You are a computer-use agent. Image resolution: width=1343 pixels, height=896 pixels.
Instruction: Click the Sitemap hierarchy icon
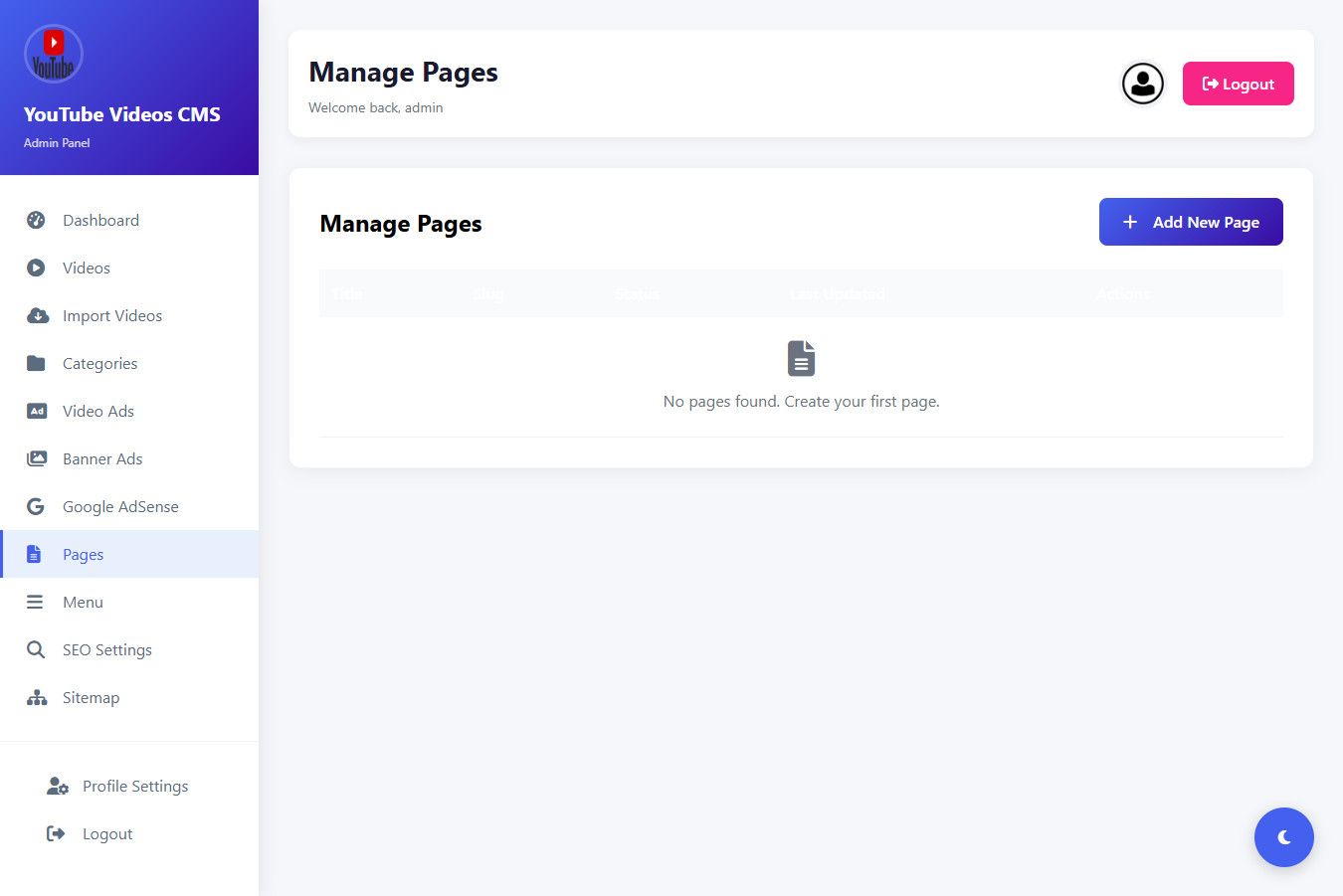[x=37, y=697]
